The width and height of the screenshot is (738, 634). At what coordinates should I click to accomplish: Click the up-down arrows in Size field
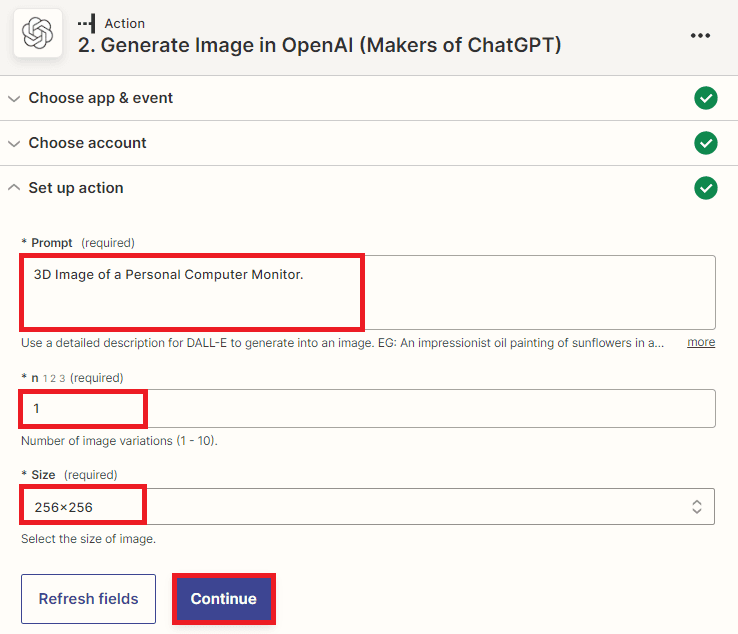697,507
